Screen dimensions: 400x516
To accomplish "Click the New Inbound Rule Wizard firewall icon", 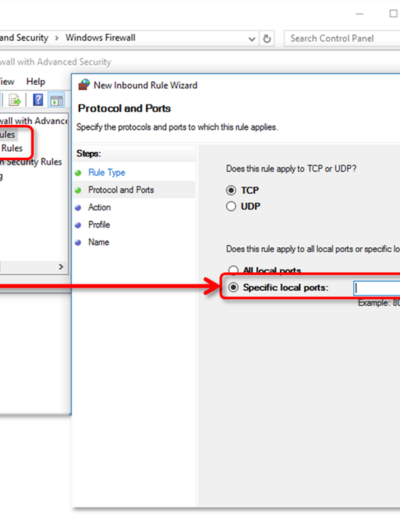I will coord(84,85).
